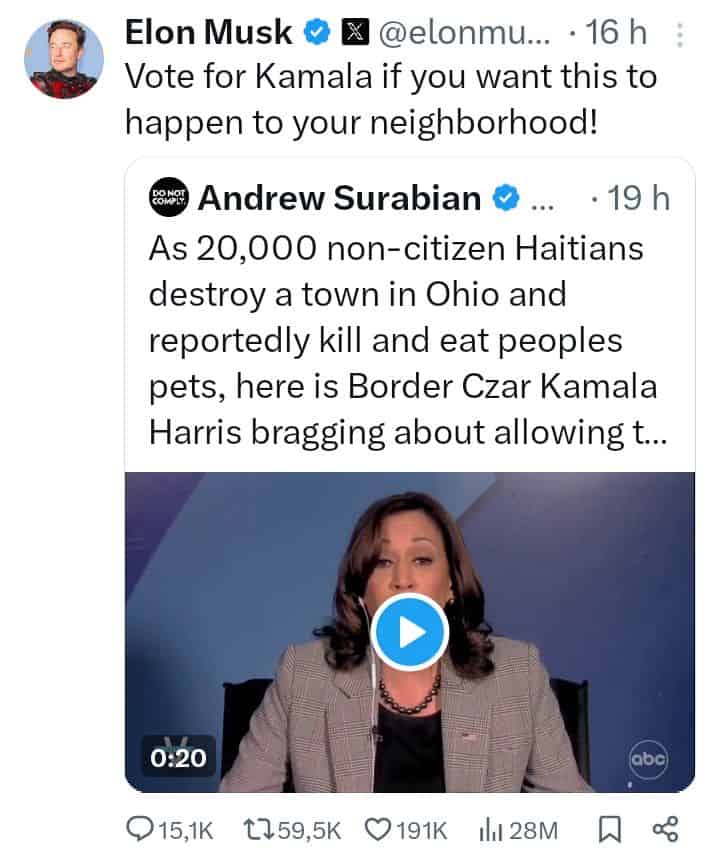Open the Elon Musk display name
This screenshot has width=719, height=863.
pos(209,32)
